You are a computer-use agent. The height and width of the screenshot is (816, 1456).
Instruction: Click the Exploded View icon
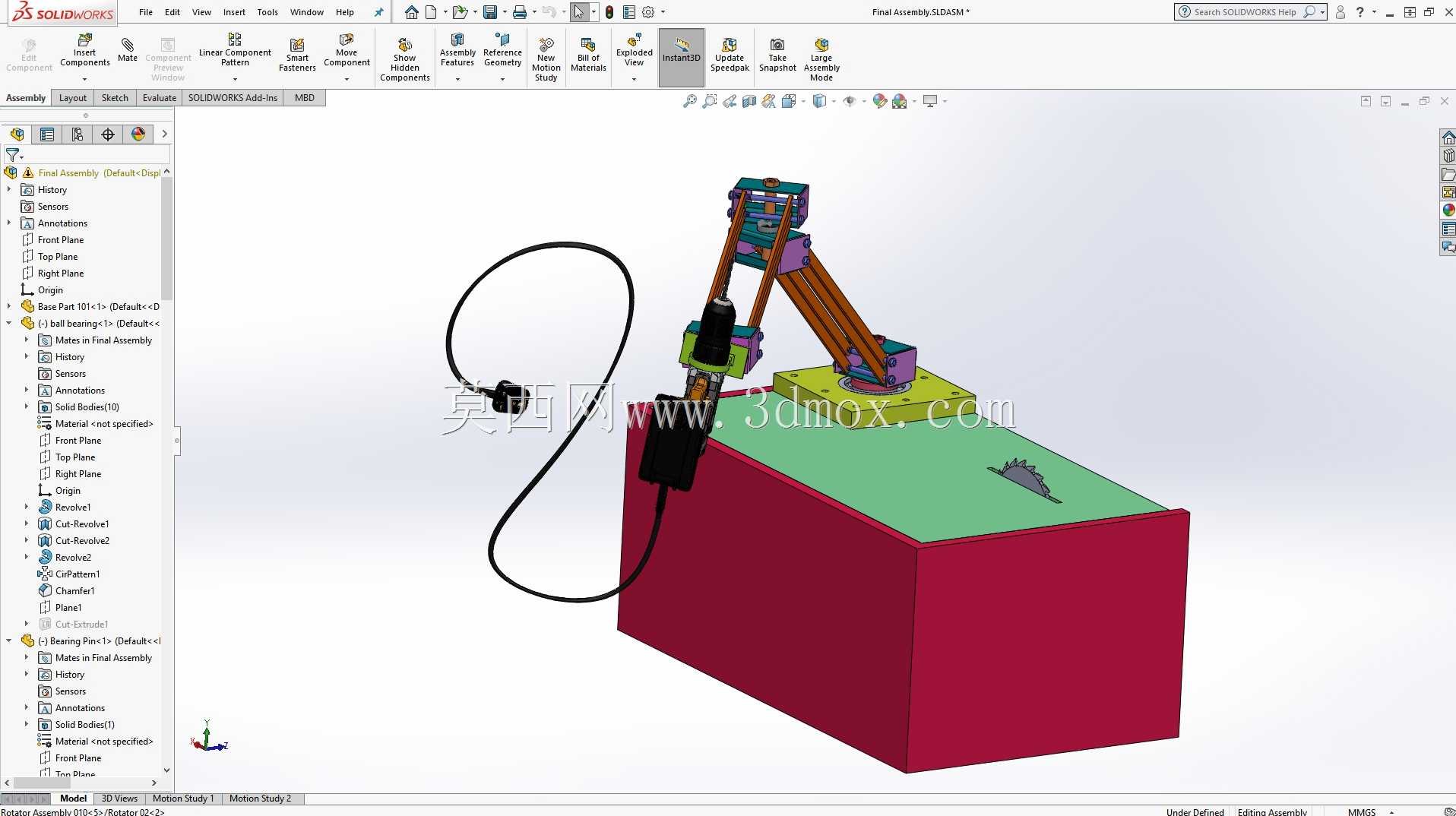point(635,40)
